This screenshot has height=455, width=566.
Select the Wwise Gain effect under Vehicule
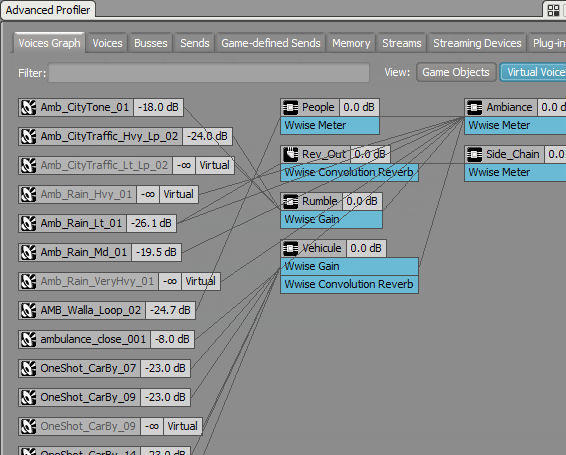click(x=349, y=266)
